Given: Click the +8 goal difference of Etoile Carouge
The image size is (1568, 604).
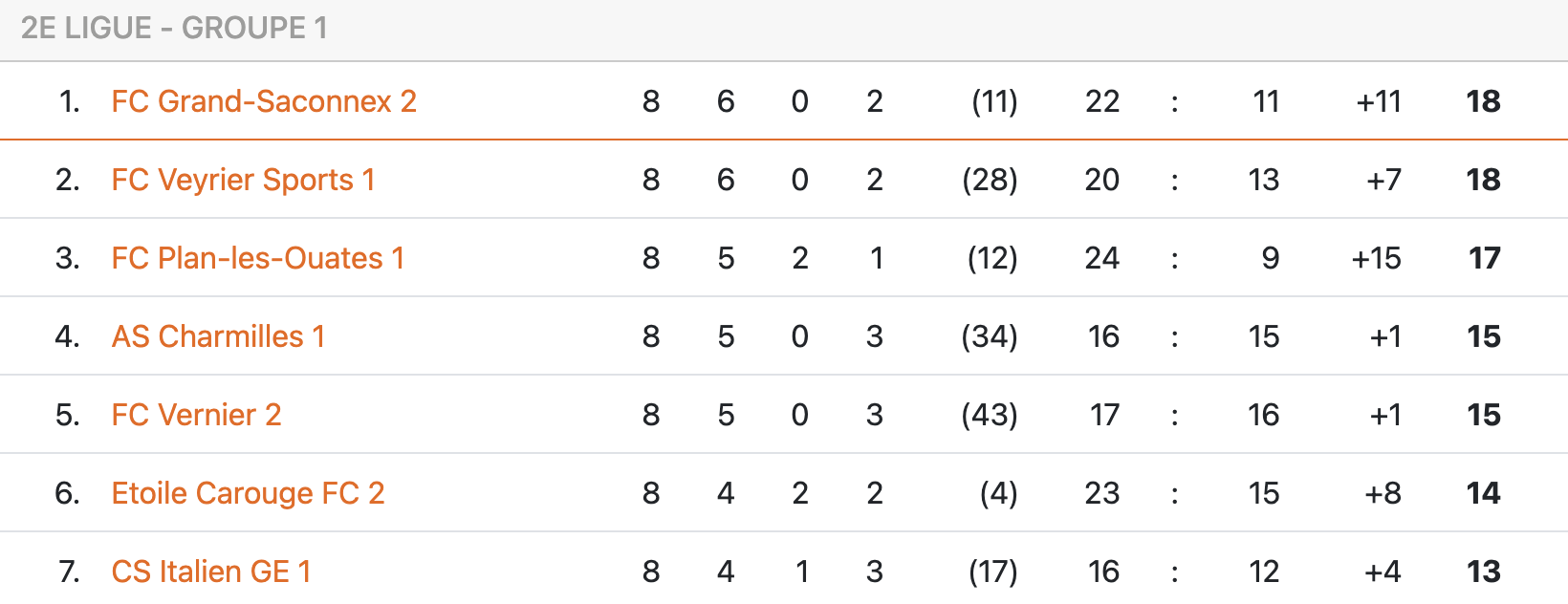Looking at the screenshot, I should tap(1383, 493).
